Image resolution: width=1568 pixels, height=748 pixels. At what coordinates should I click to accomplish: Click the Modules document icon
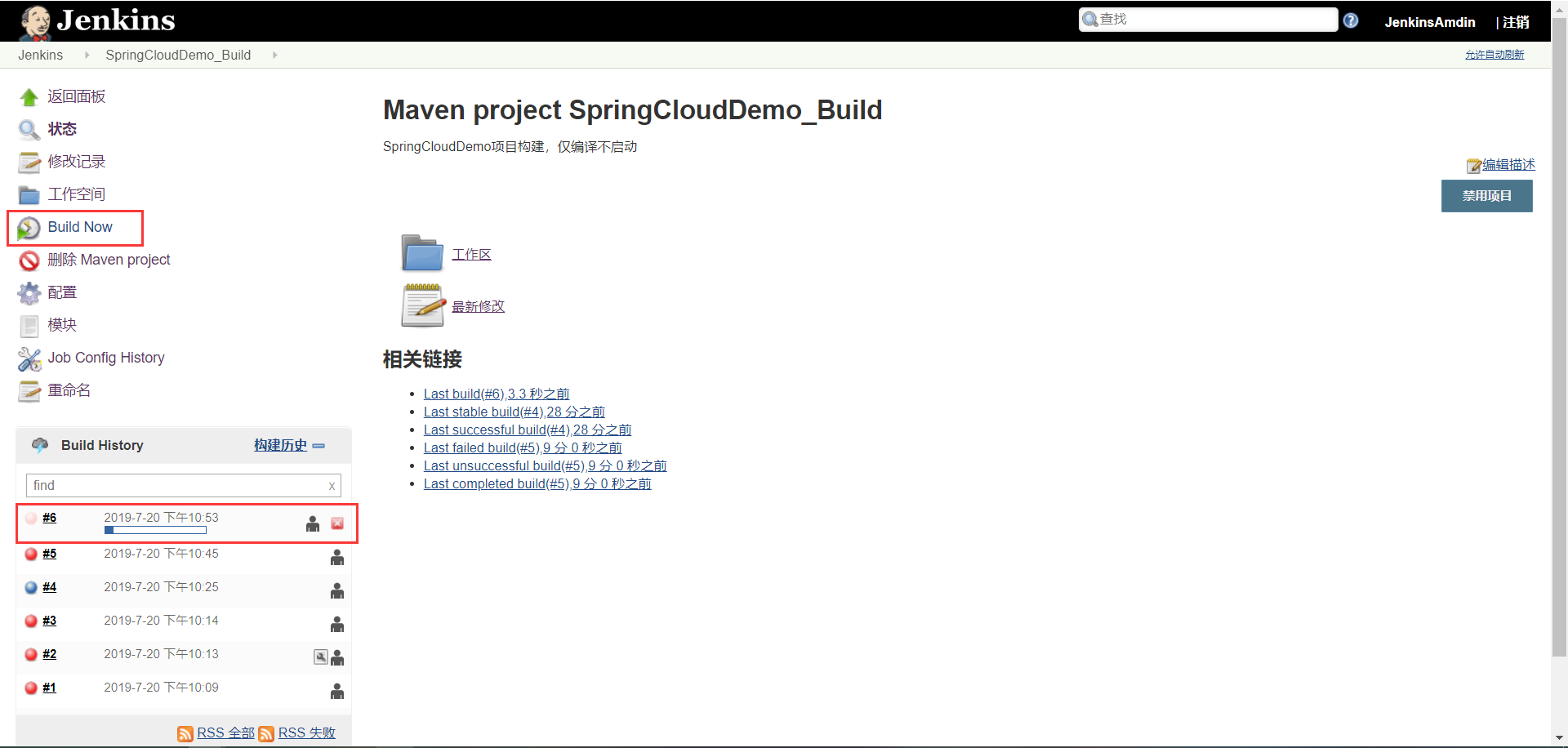(x=29, y=326)
